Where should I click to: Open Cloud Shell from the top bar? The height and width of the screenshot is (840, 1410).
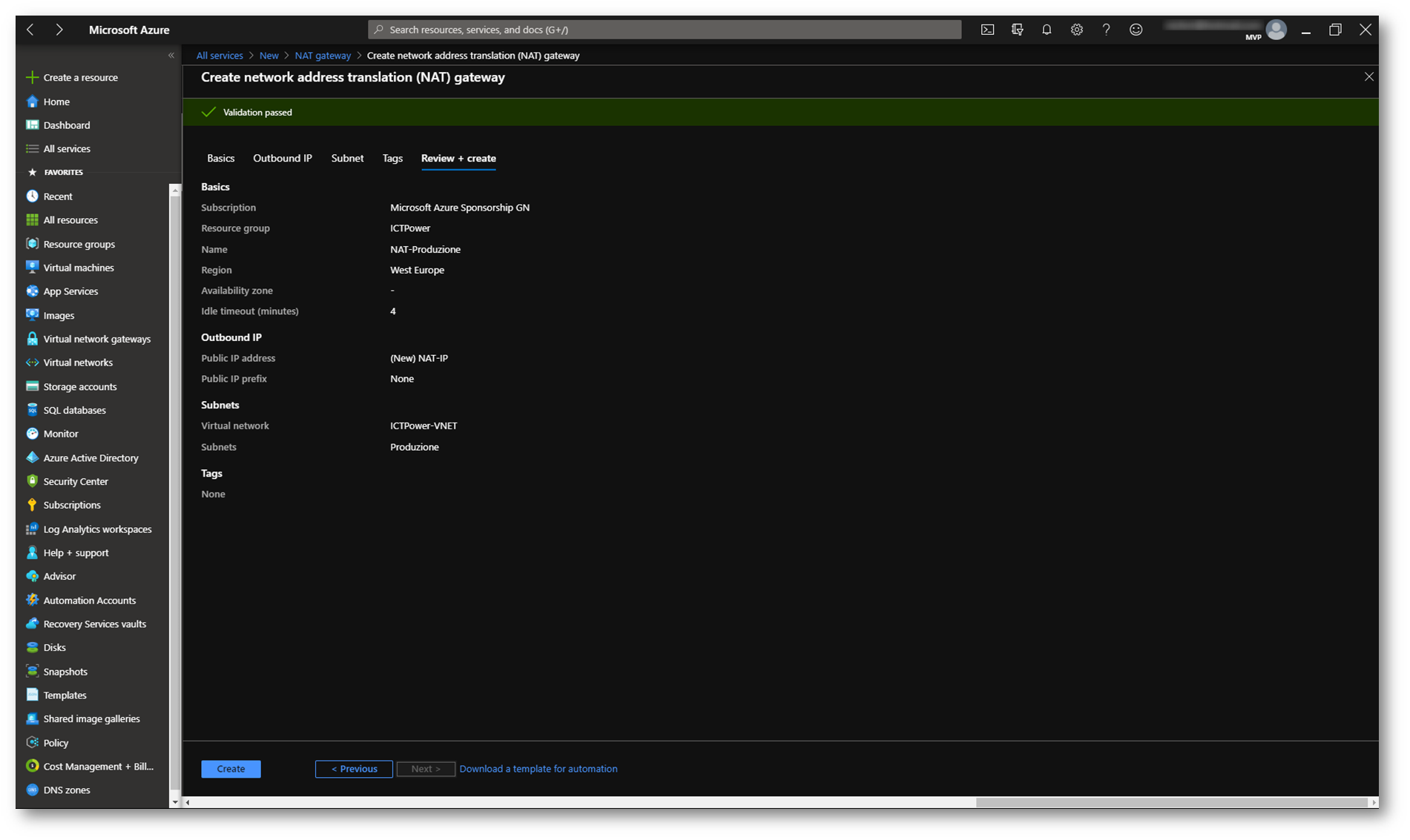987,30
